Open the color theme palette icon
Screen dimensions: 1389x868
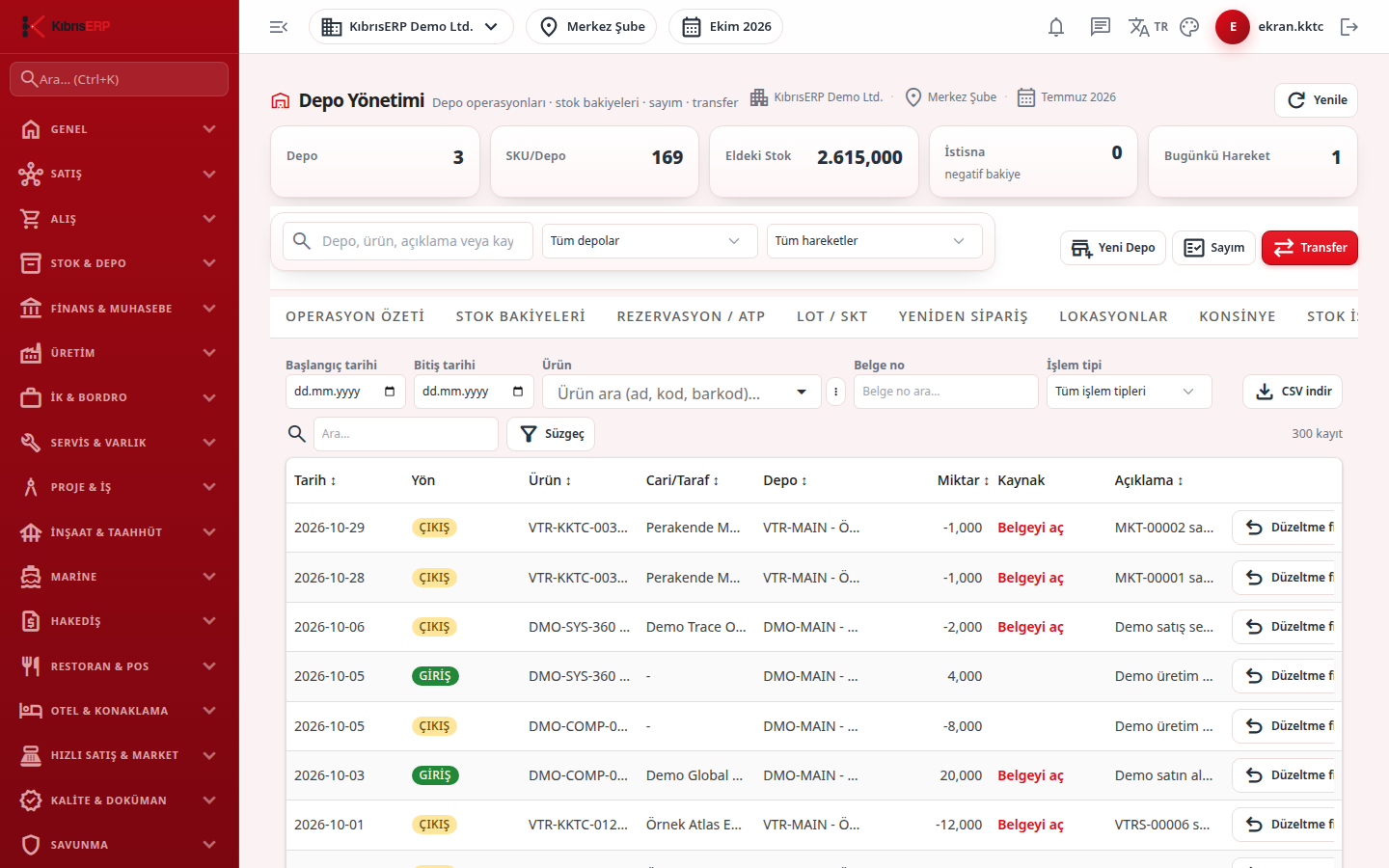1189,27
